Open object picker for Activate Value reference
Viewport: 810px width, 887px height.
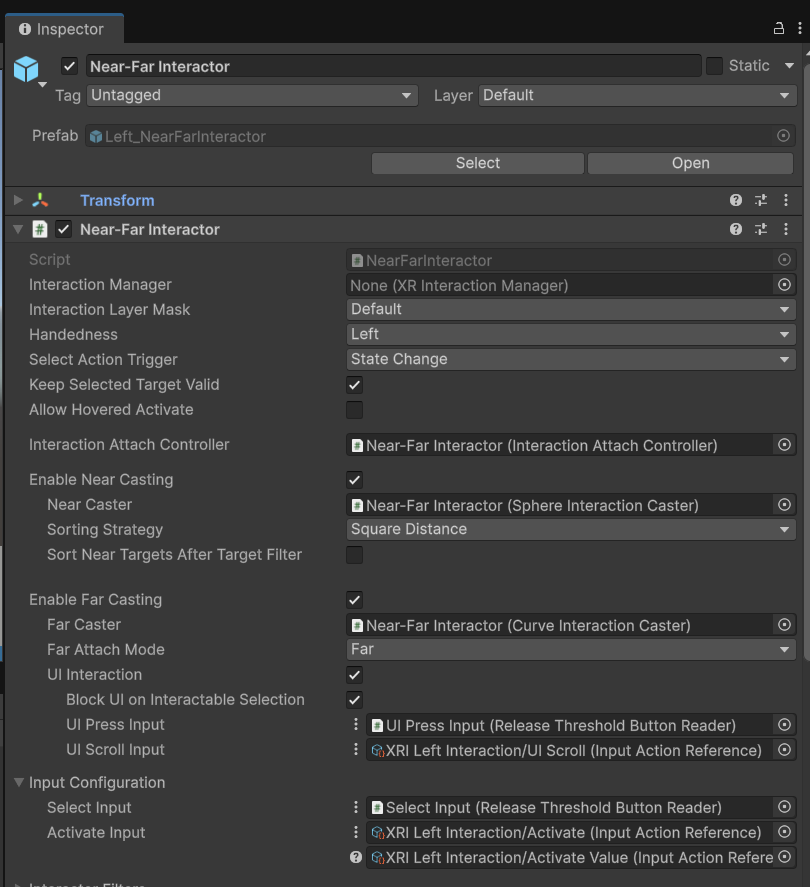[x=784, y=856]
